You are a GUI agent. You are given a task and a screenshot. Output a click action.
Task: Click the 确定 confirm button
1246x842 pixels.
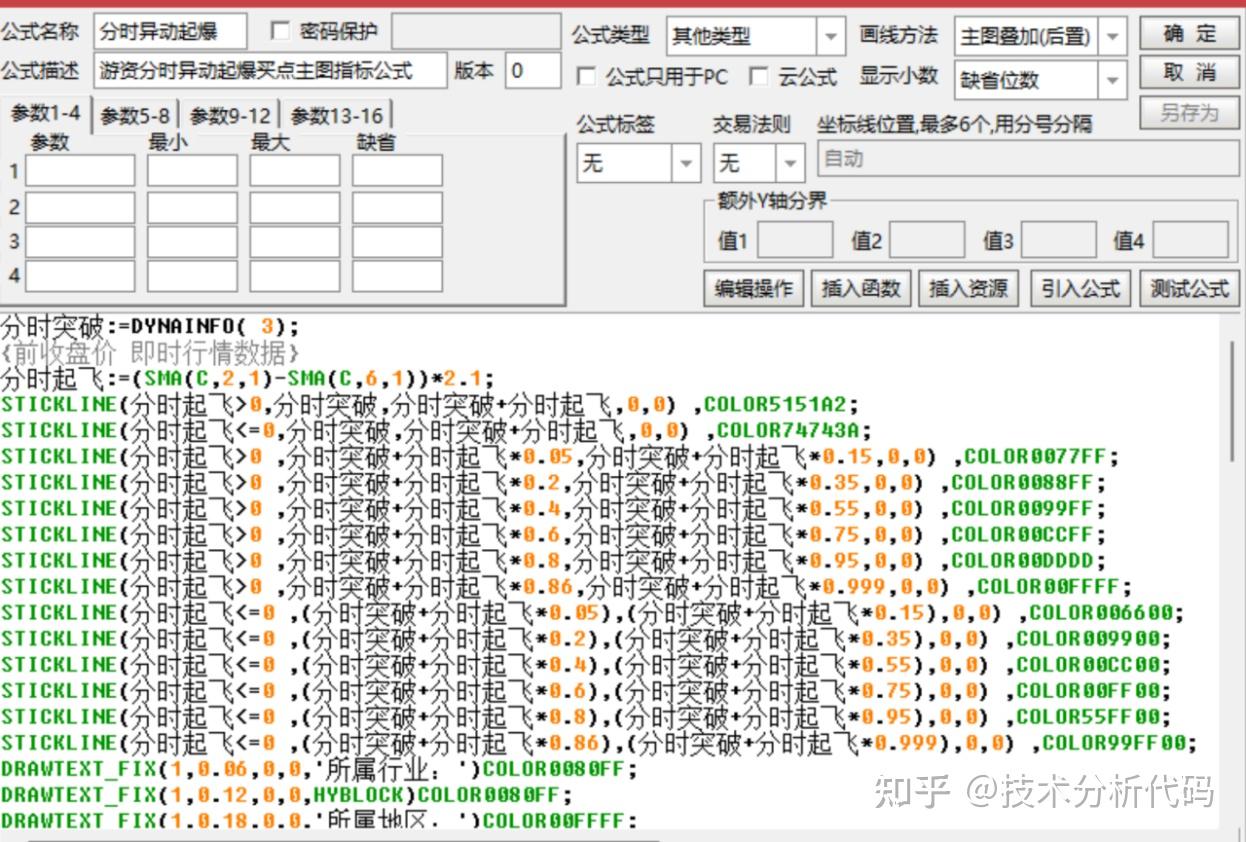point(1189,33)
